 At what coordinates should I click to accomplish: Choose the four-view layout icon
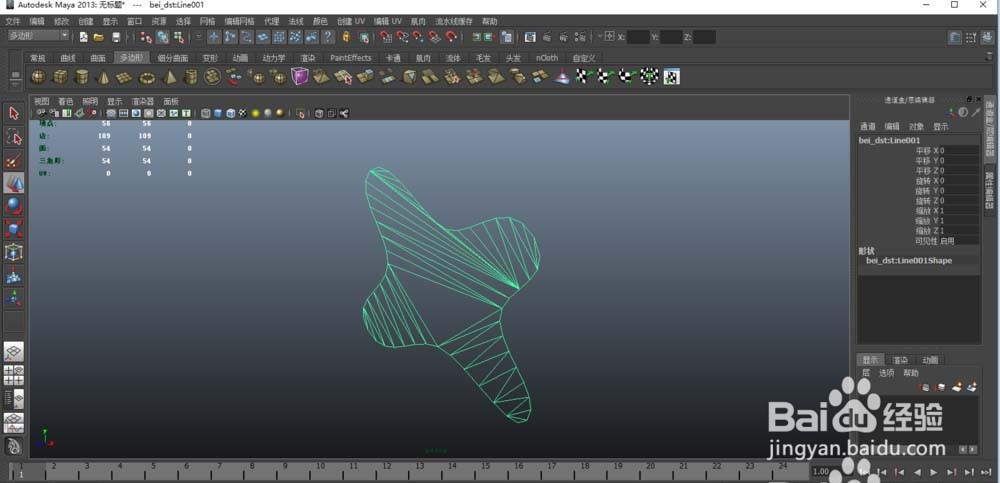click(14, 375)
